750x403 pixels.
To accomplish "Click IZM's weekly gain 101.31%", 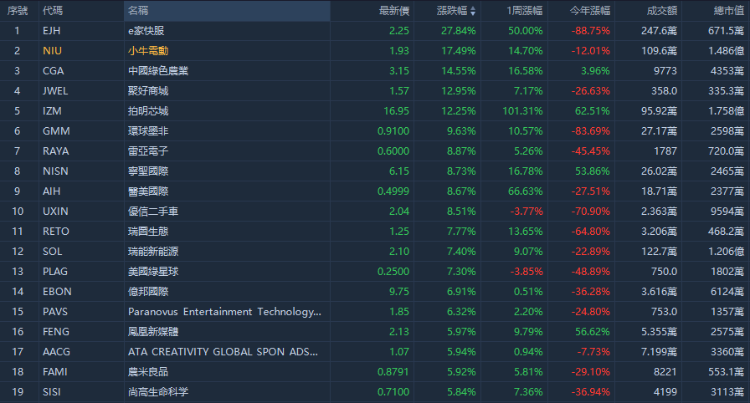I will point(523,111).
